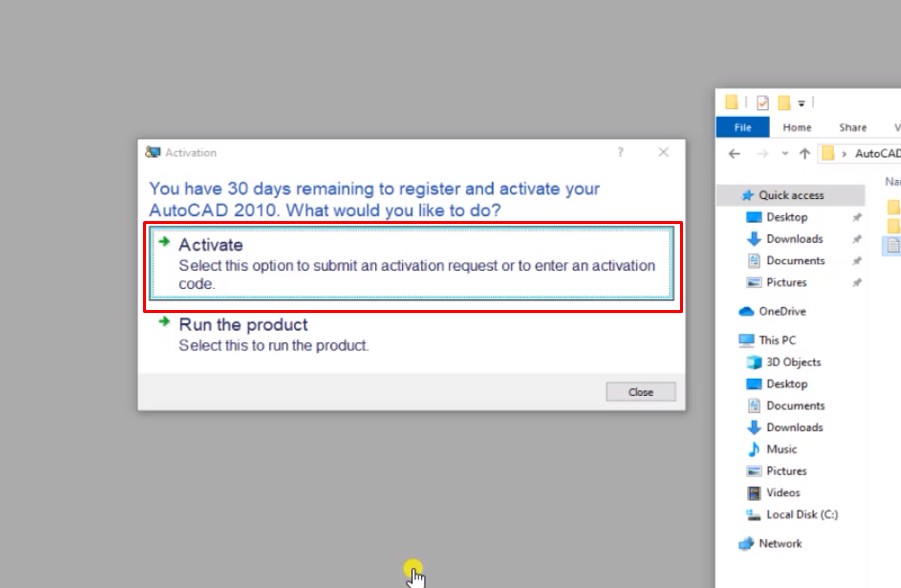Click the Up one level arrow
This screenshot has width=901, height=588.
point(804,154)
